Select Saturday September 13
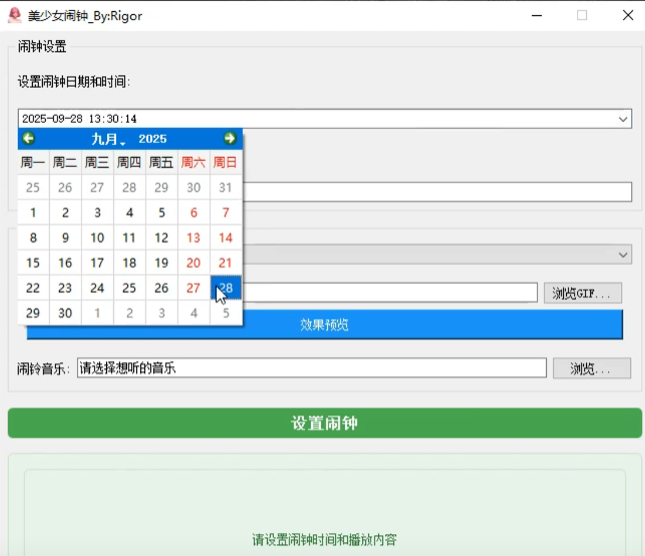Screen dimensions: 645x556 click(193, 238)
